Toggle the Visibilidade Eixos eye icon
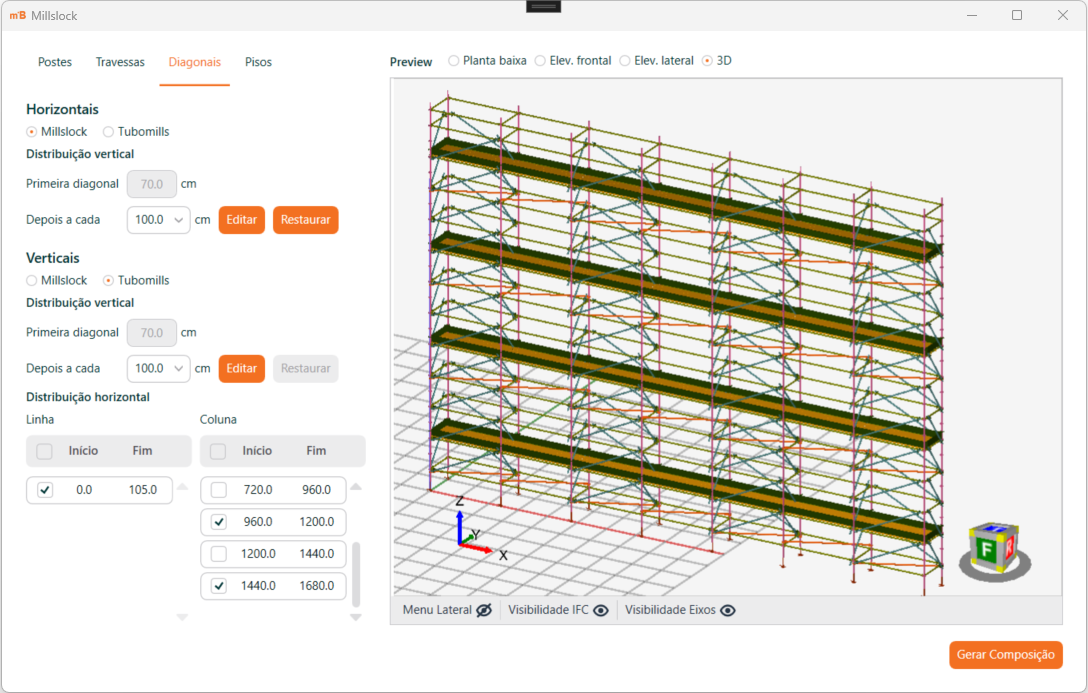 click(x=727, y=610)
